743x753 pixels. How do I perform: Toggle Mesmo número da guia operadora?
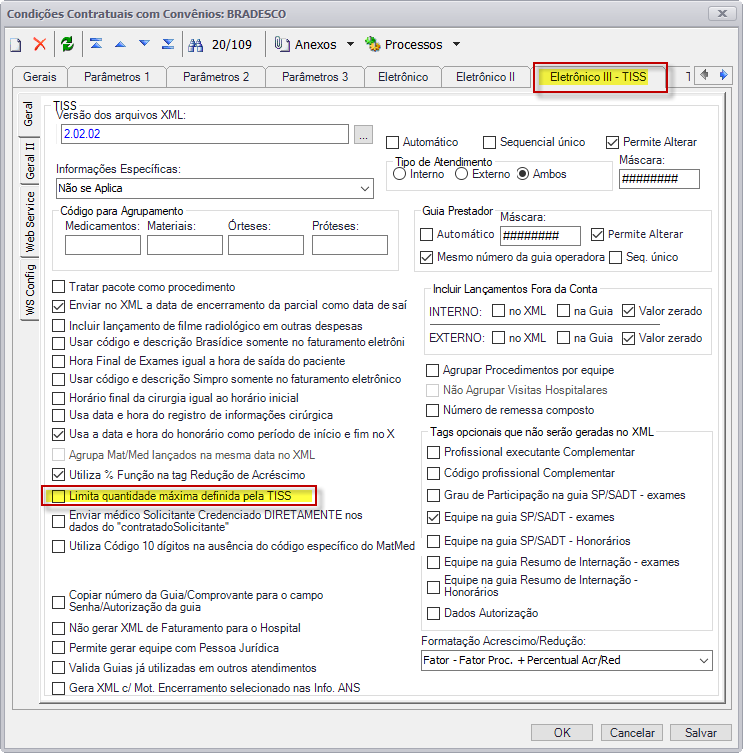426,257
